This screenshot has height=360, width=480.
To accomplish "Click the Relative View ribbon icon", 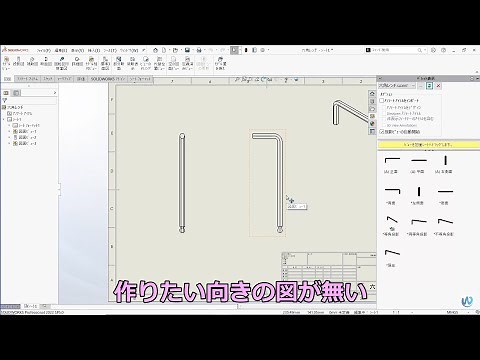I will click(x=91, y=63).
